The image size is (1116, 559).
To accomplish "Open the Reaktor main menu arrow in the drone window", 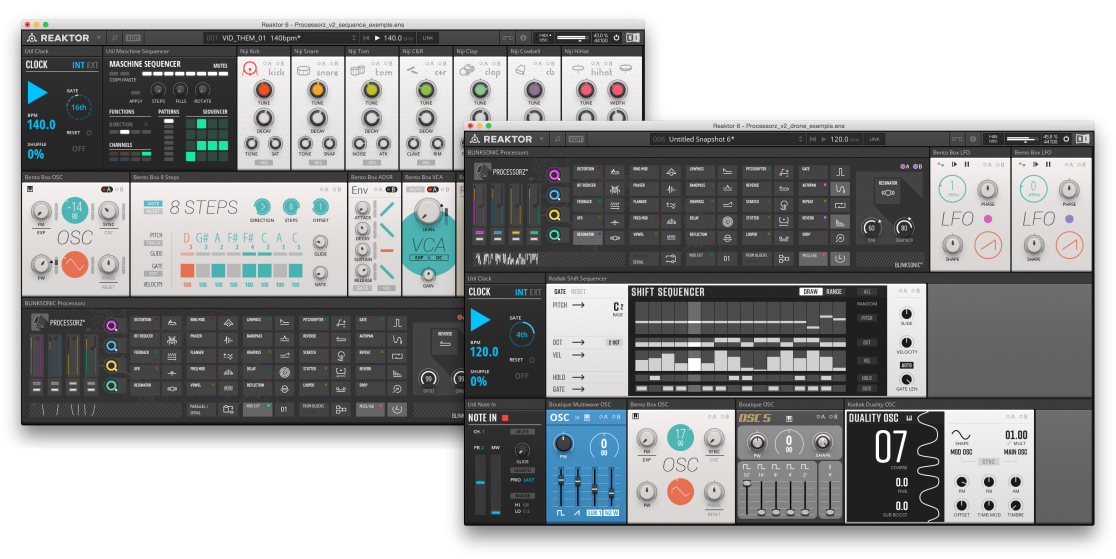I will tap(541, 140).
